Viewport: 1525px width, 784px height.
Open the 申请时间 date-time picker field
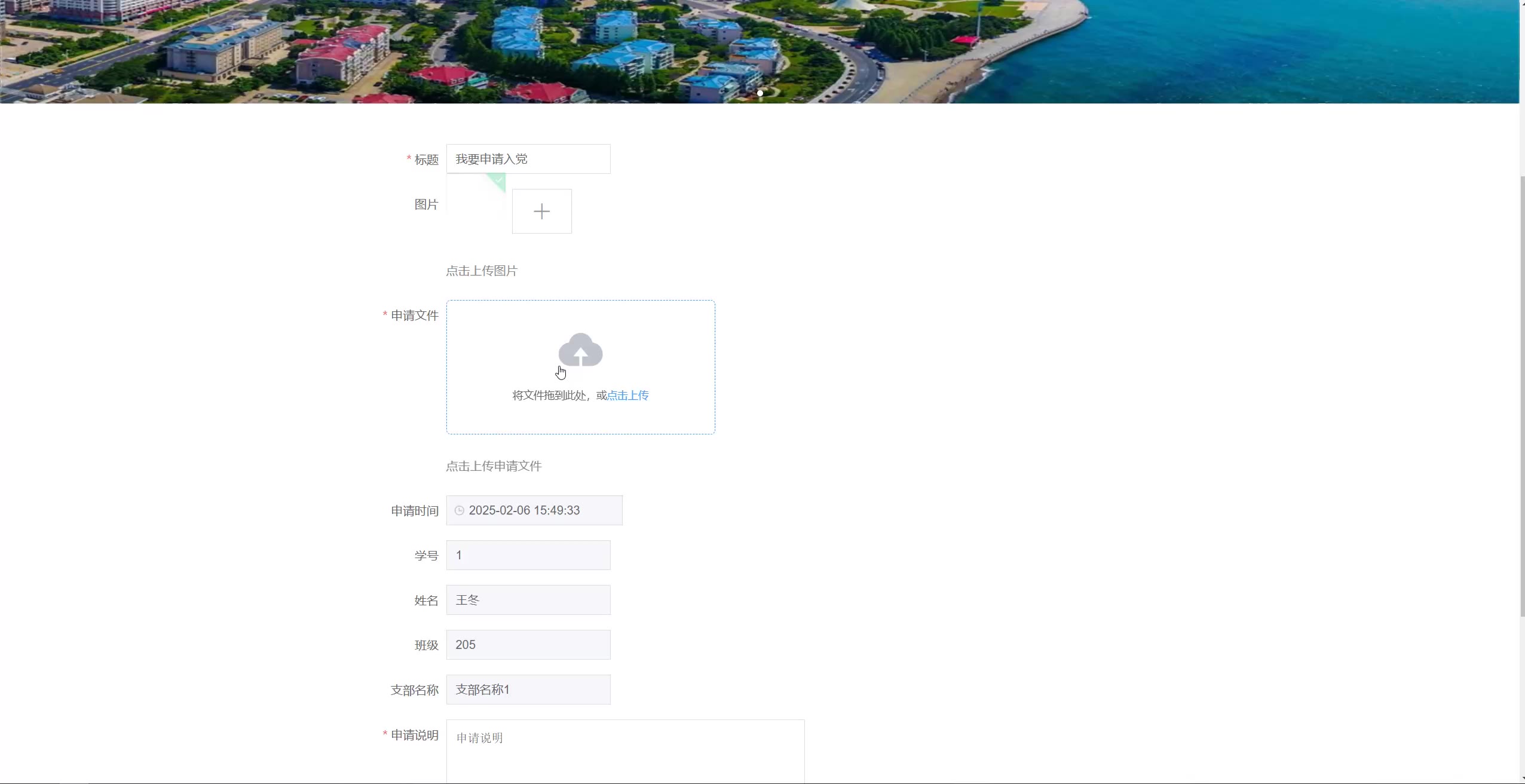coord(534,510)
